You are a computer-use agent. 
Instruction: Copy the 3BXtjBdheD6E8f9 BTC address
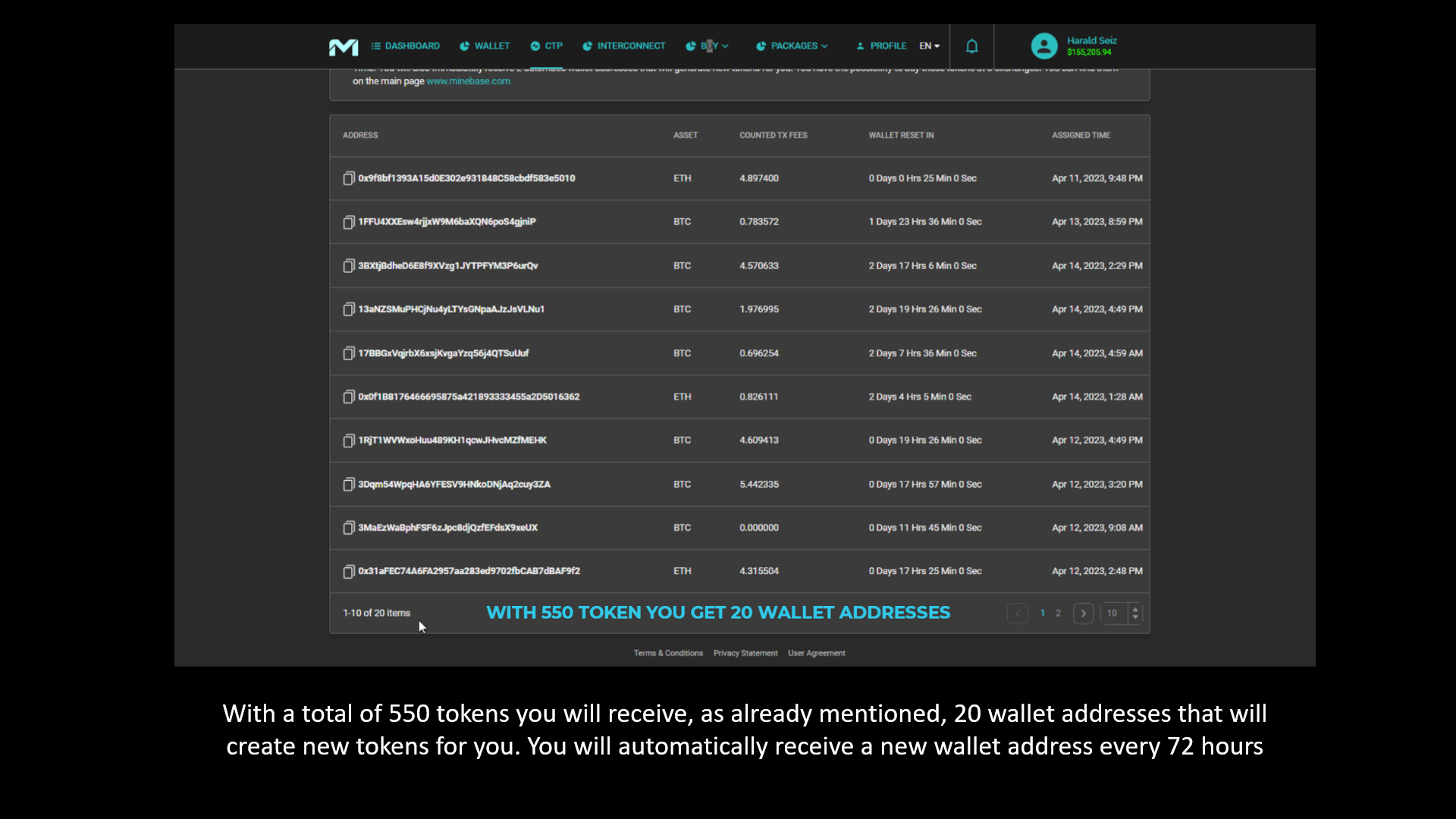[x=349, y=266]
